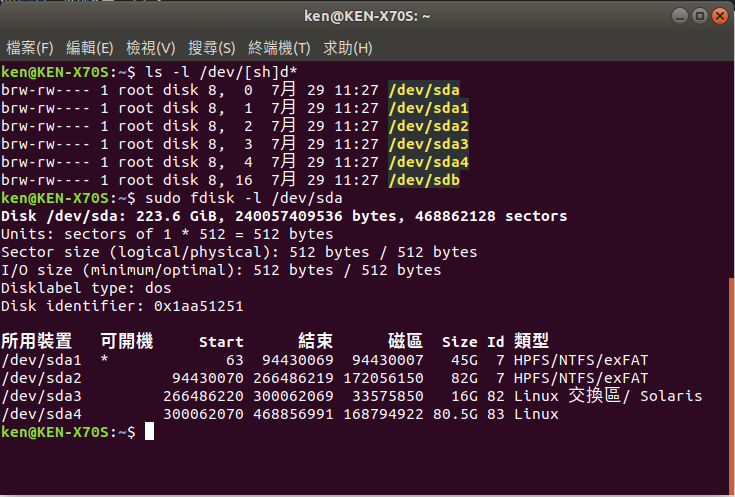Click the 類型 column header
The image size is (735, 497).
(531, 341)
